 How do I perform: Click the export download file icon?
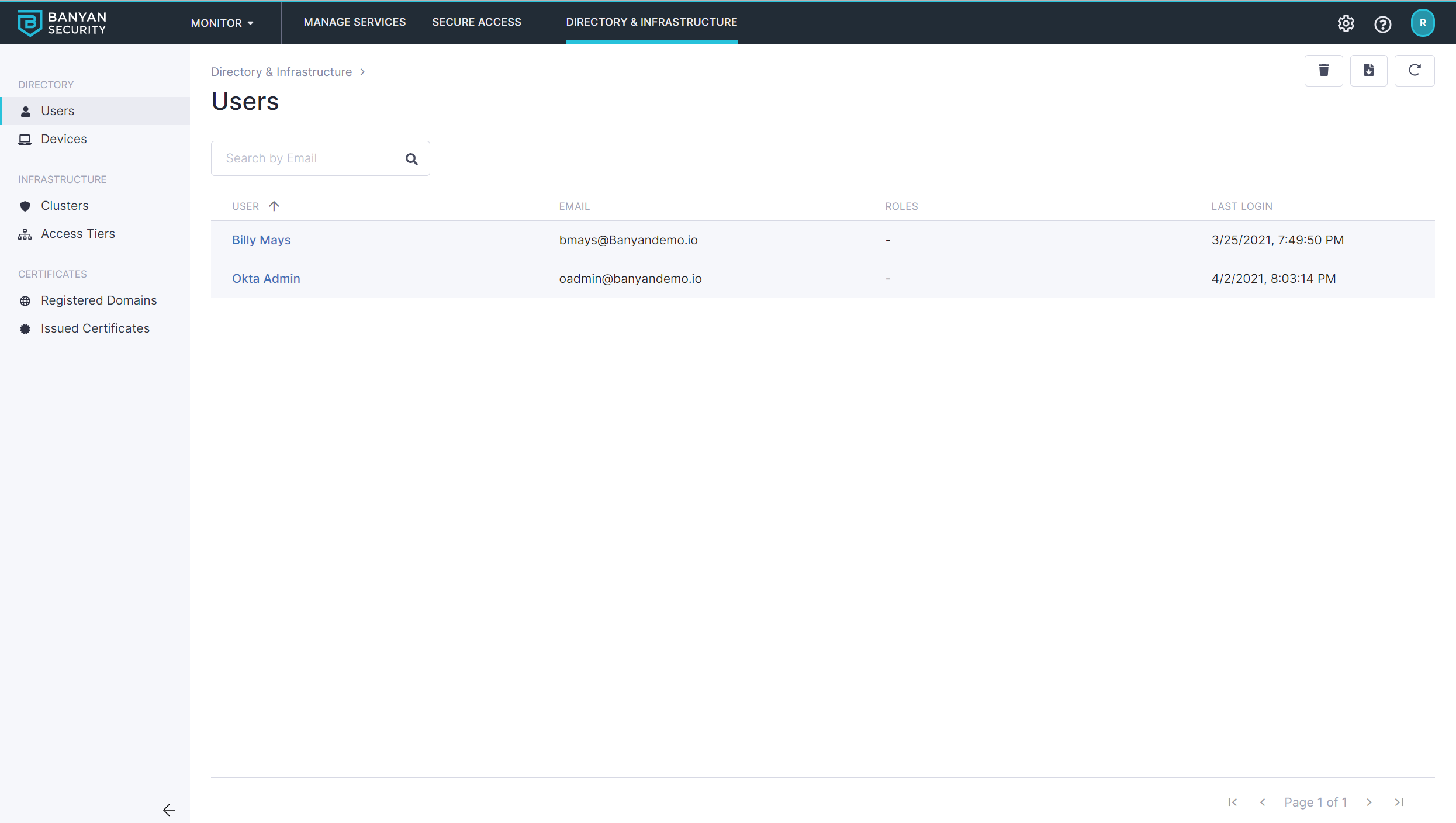point(1368,71)
